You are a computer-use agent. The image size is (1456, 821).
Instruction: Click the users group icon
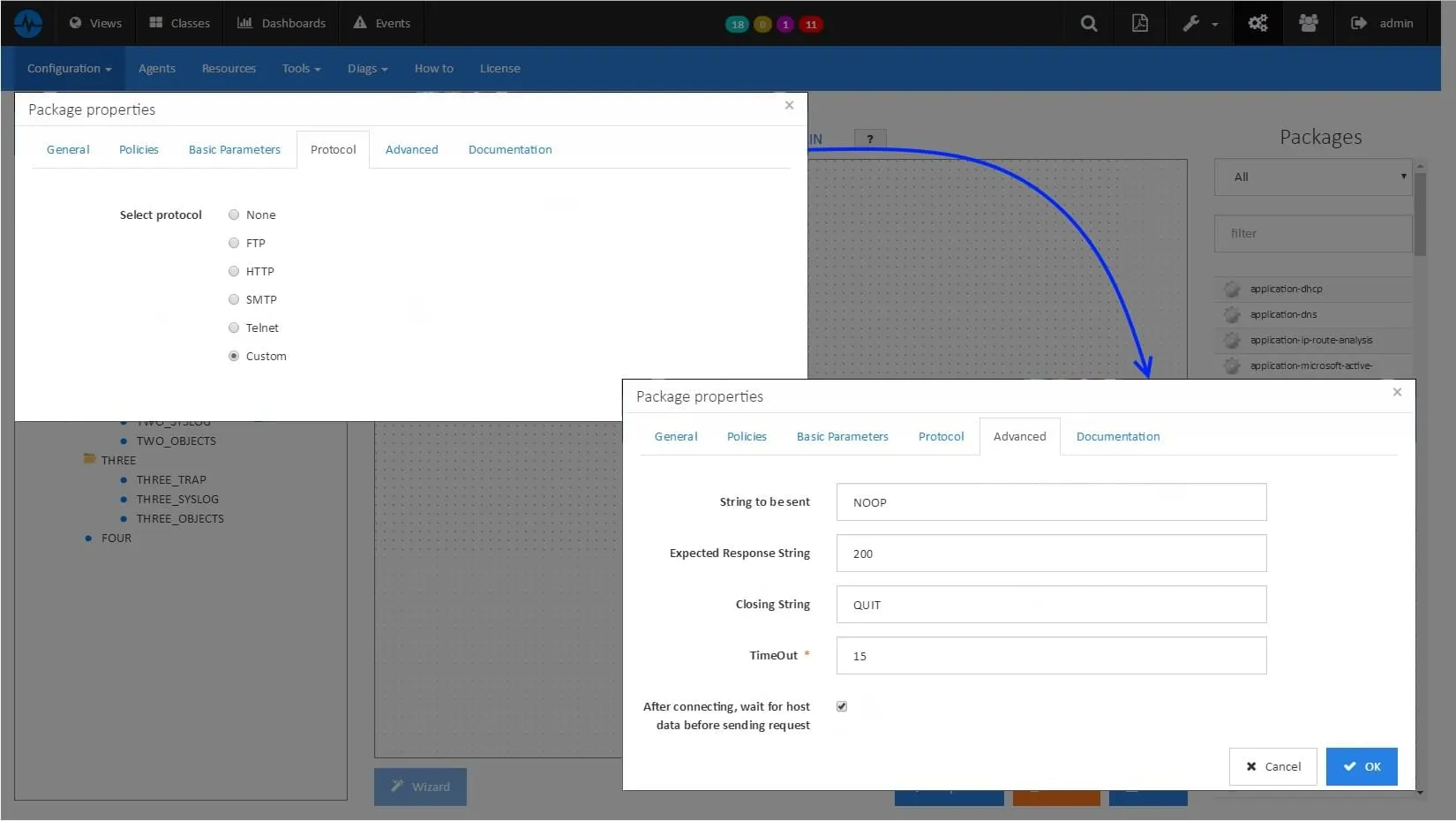point(1309,24)
